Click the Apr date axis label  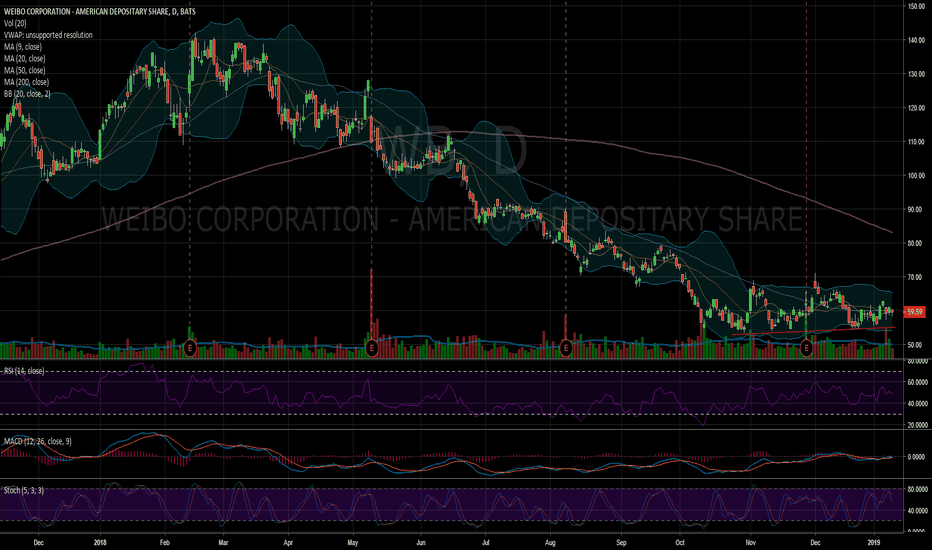tap(288, 542)
